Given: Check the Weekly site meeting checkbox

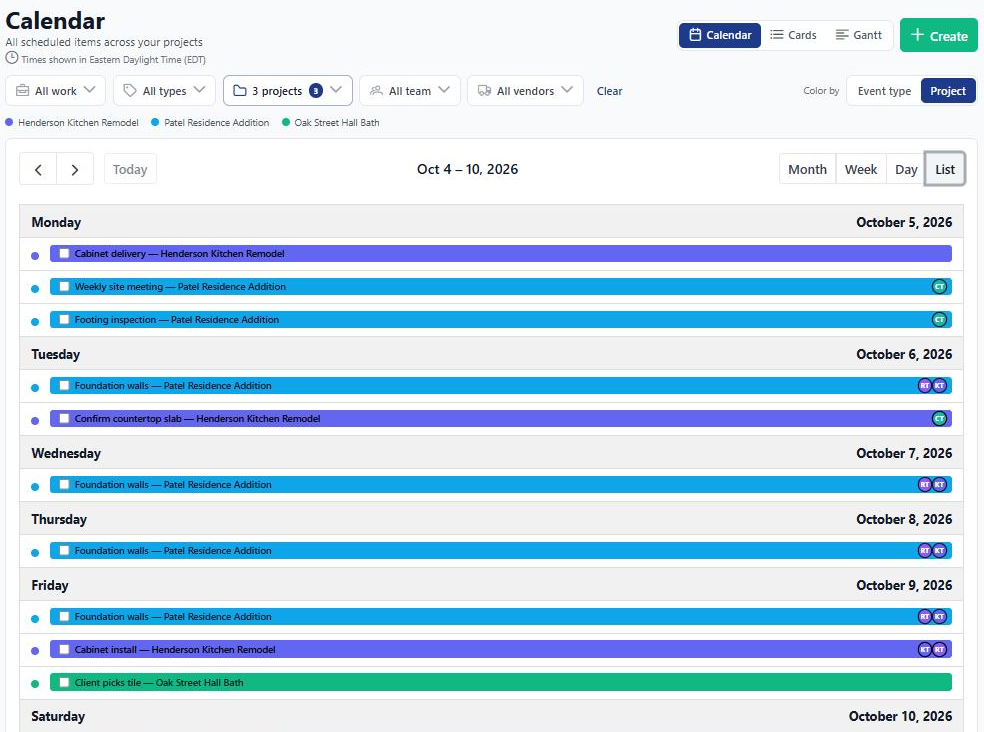Looking at the screenshot, I should coord(64,287).
